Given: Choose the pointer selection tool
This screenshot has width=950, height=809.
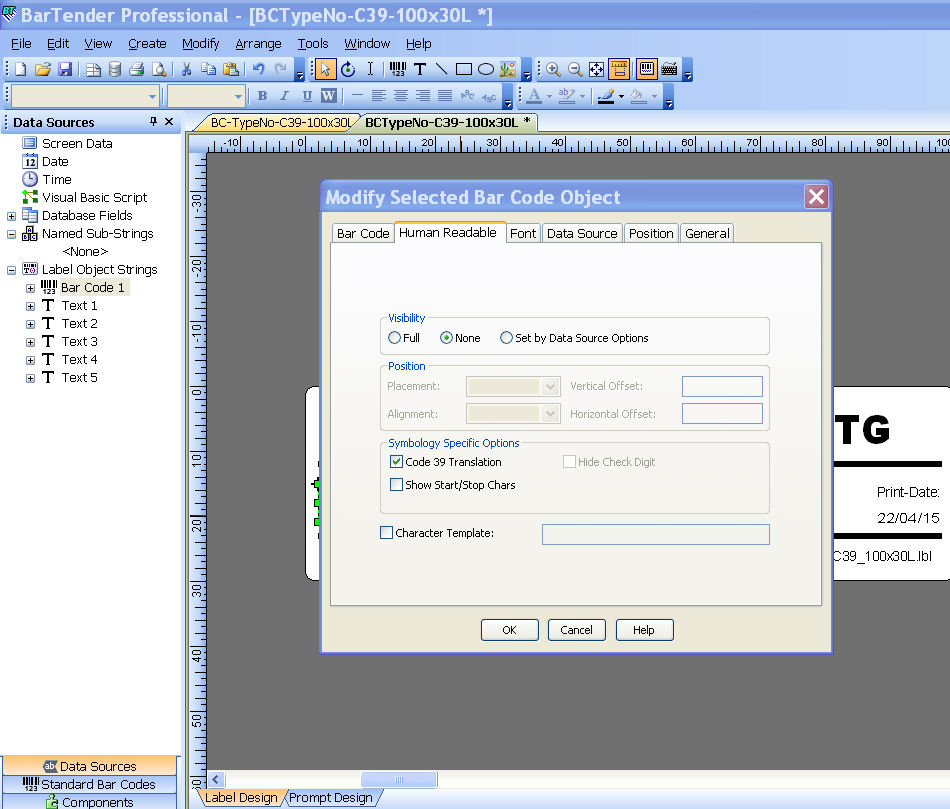Looking at the screenshot, I should (325, 69).
